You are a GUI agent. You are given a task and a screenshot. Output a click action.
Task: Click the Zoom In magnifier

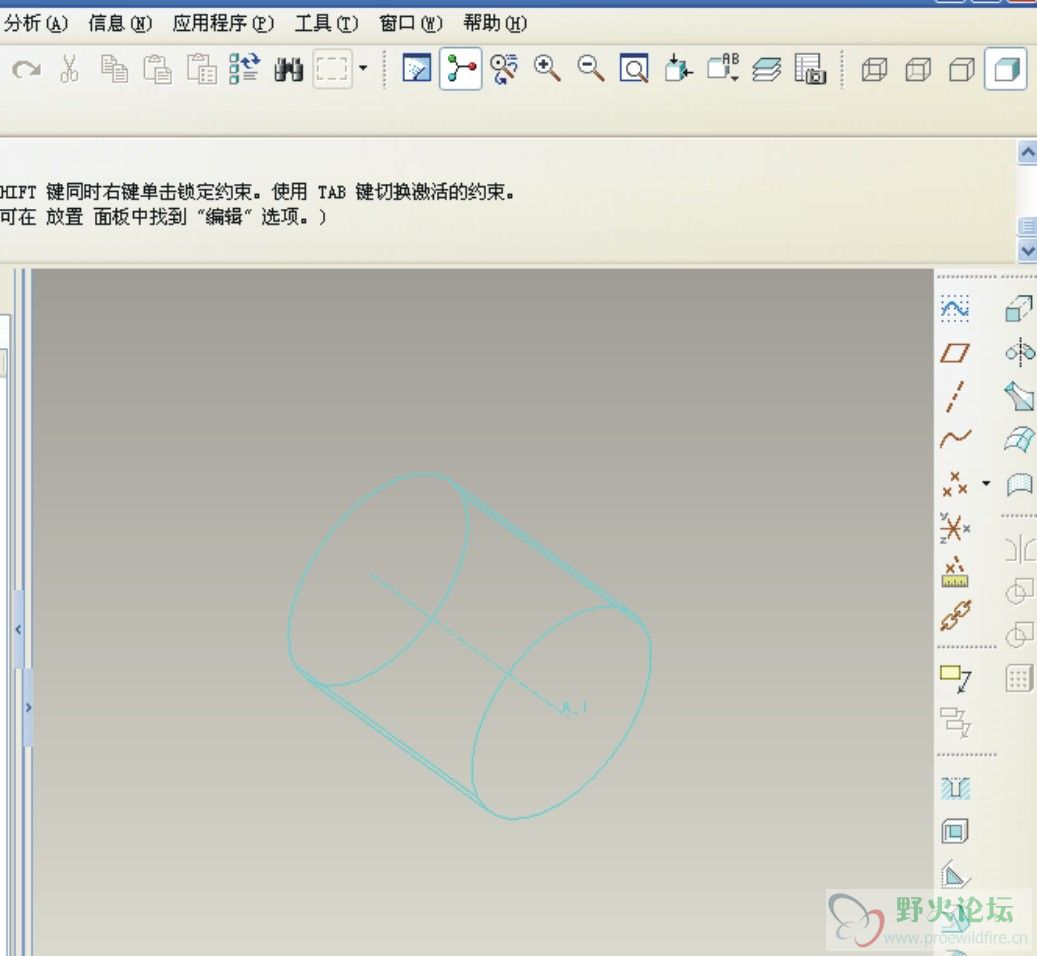pos(547,69)
